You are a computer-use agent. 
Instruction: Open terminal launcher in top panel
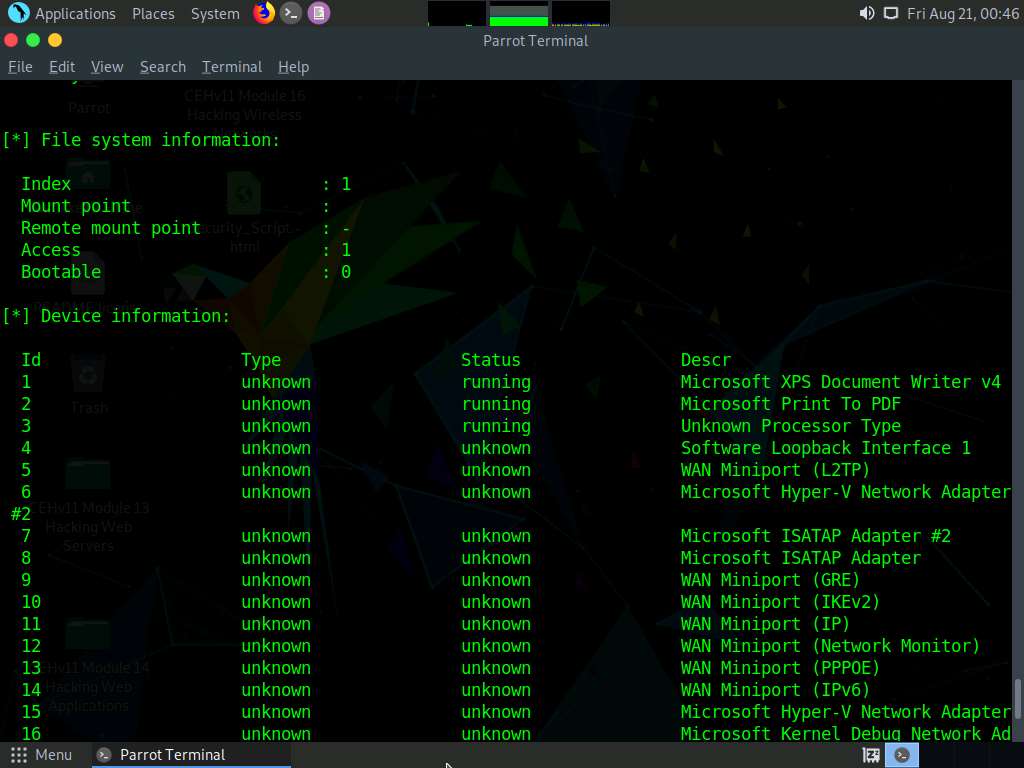[291, 13]
